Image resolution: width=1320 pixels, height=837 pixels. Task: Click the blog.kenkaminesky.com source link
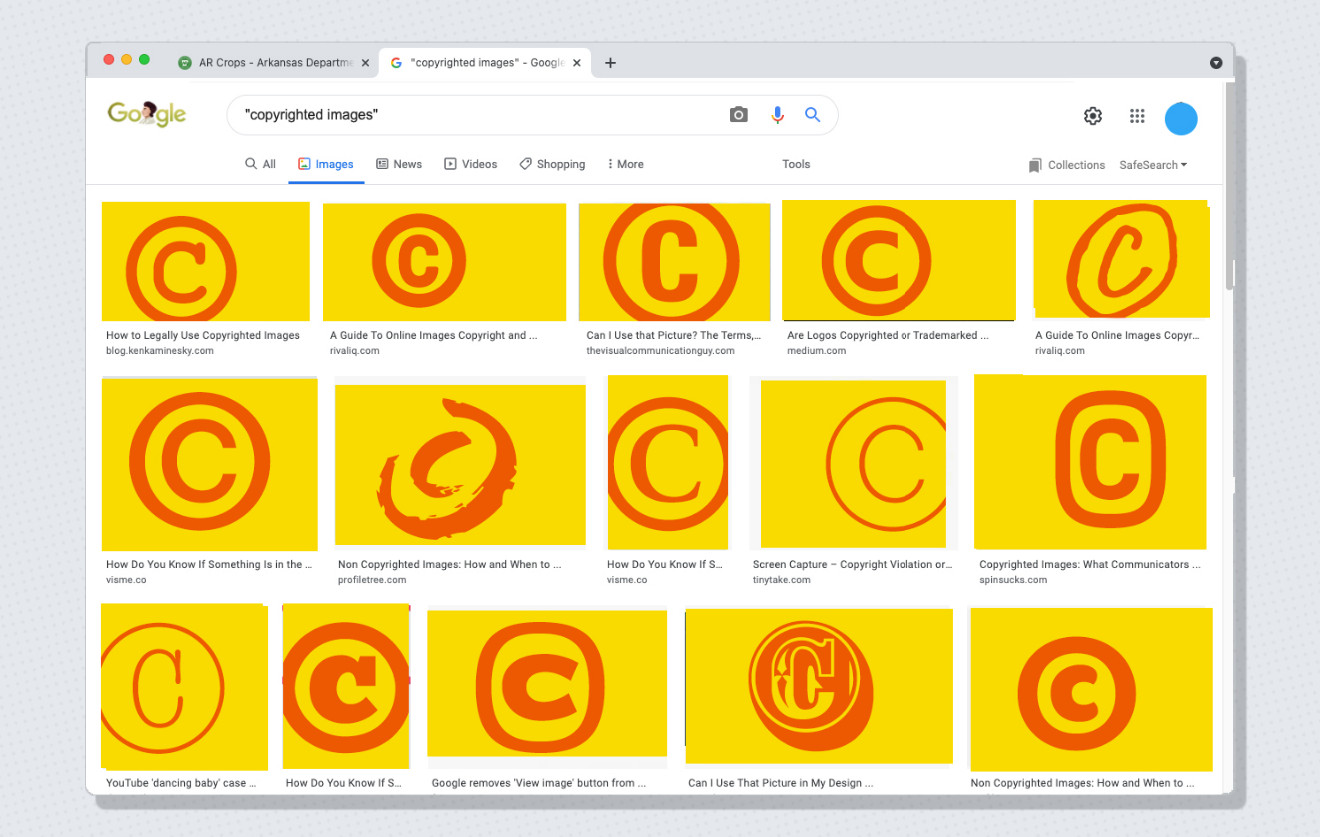[x=160, y=351]
